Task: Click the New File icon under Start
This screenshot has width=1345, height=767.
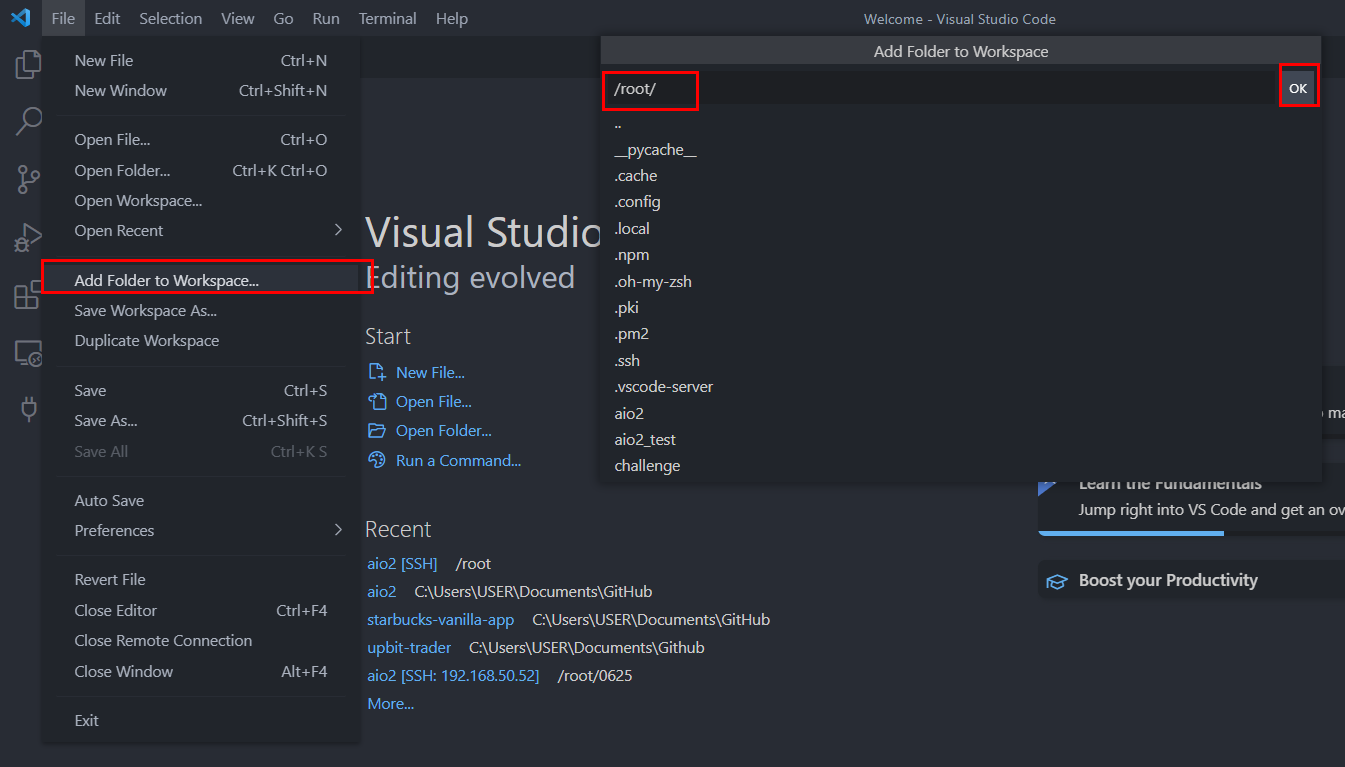Action: (377, 372)
